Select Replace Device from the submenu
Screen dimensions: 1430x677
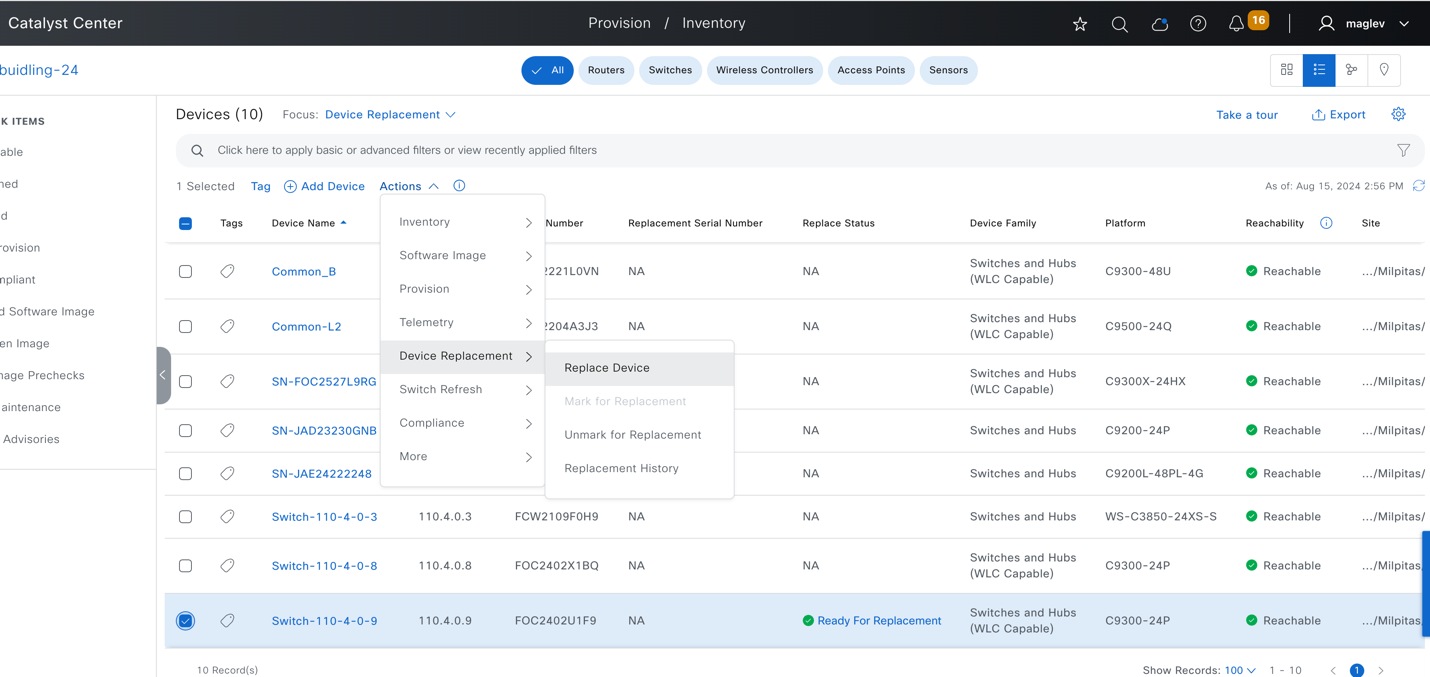(607, 368)
